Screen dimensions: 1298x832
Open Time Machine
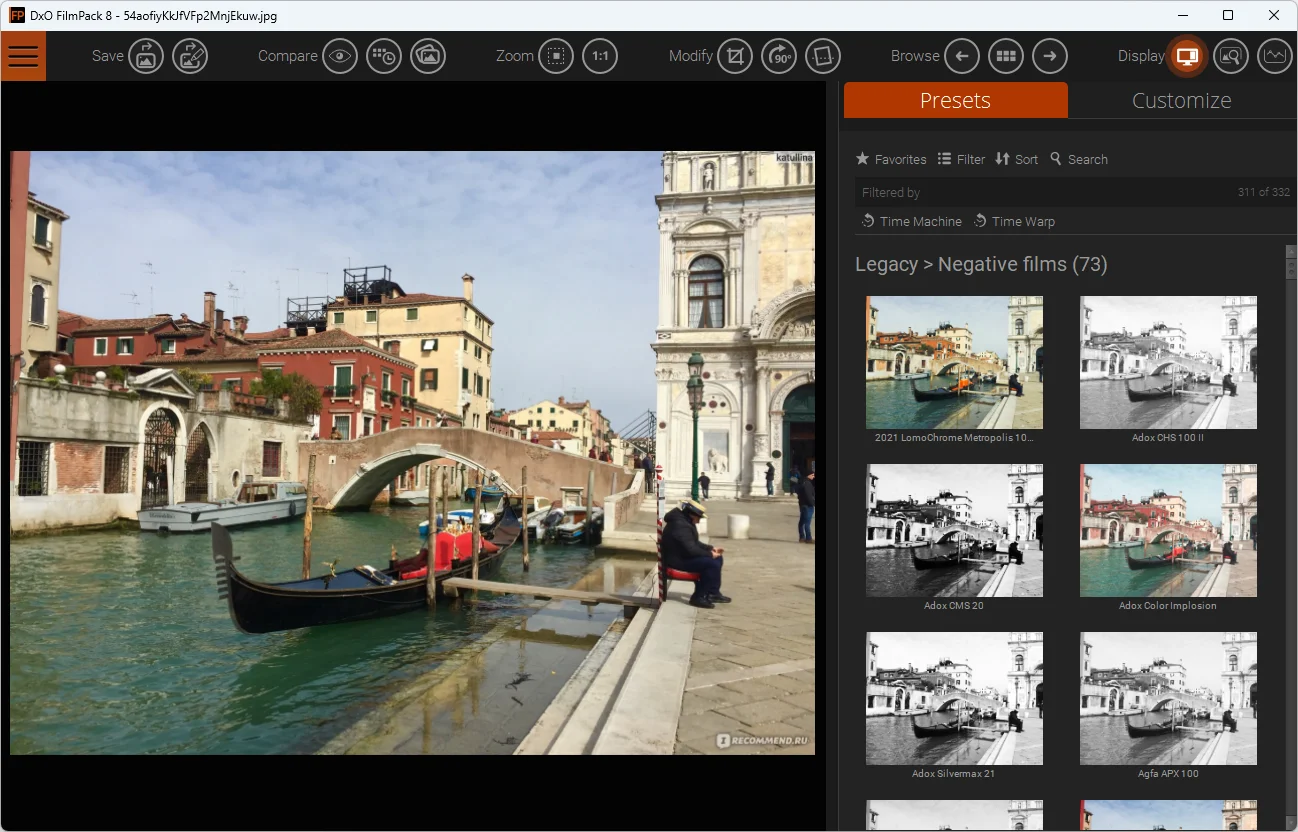click(x=911, y=221)
